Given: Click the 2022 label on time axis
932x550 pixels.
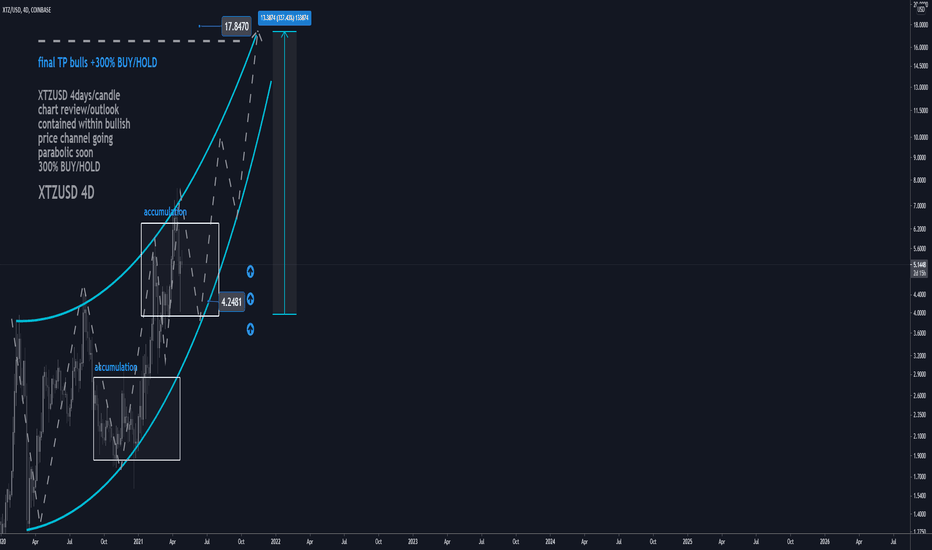Looking at the screenshot, I should click(x=275, y=542).
